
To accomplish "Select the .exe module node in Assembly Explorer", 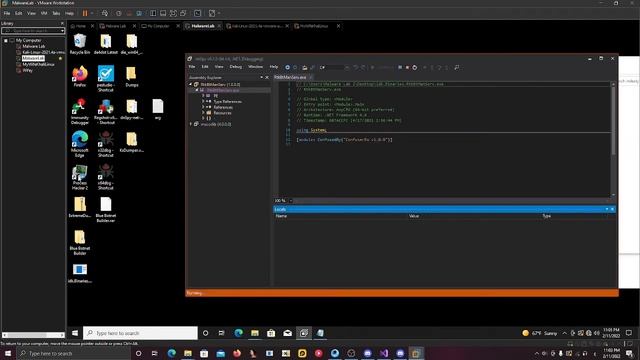I will click(223, 90).
